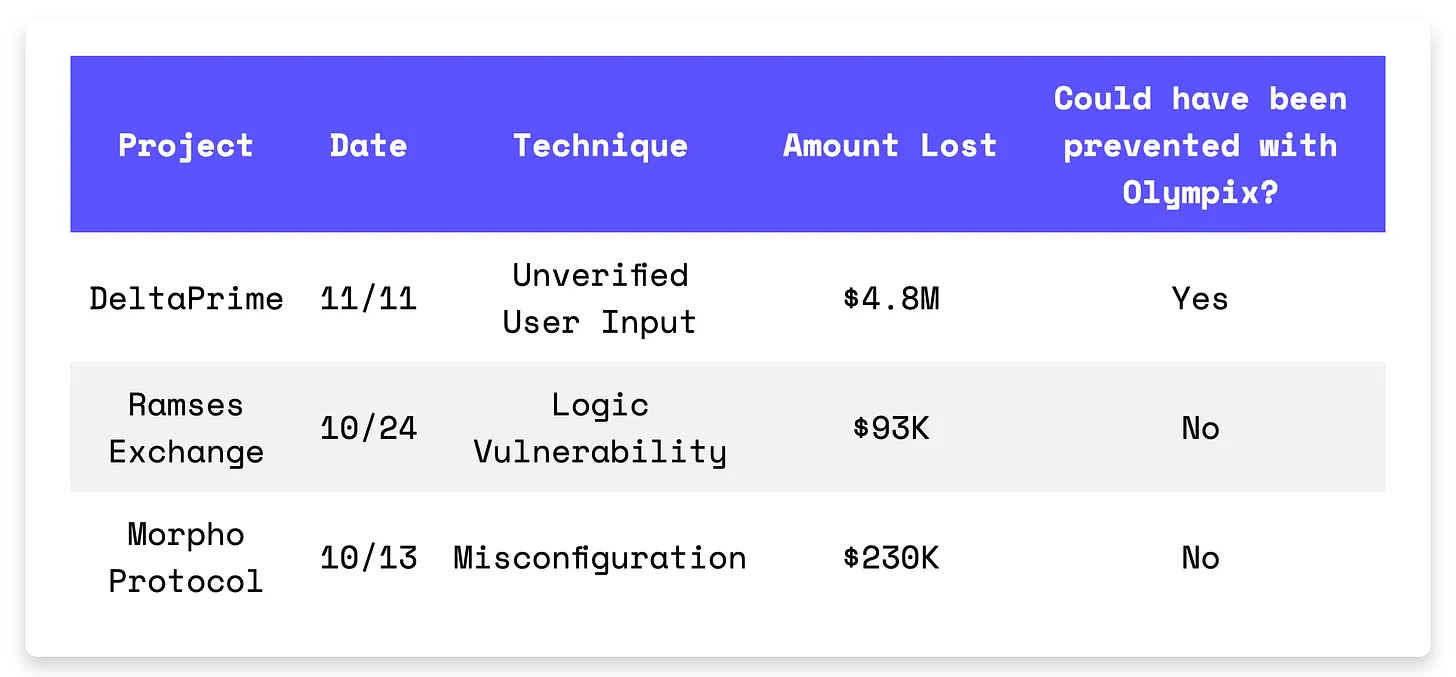Screen dimensions: 1456x677
Task: Click the 10/13 date cell
Action: tap(368, 557)
